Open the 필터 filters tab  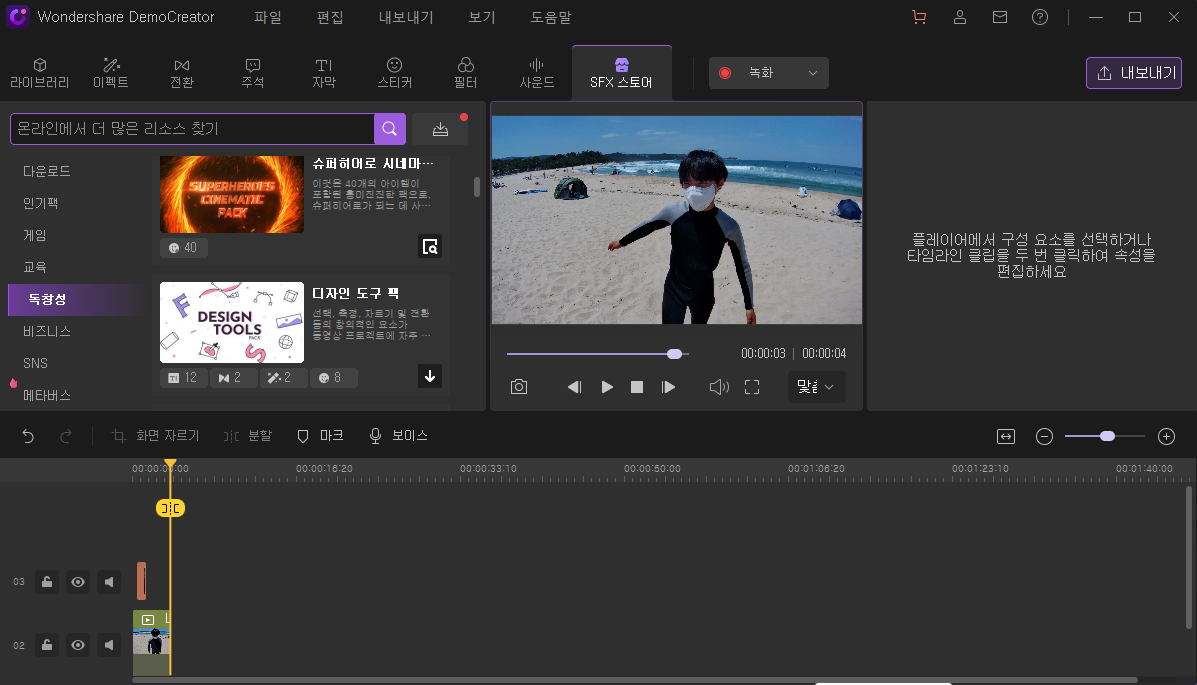pos(466,73)
